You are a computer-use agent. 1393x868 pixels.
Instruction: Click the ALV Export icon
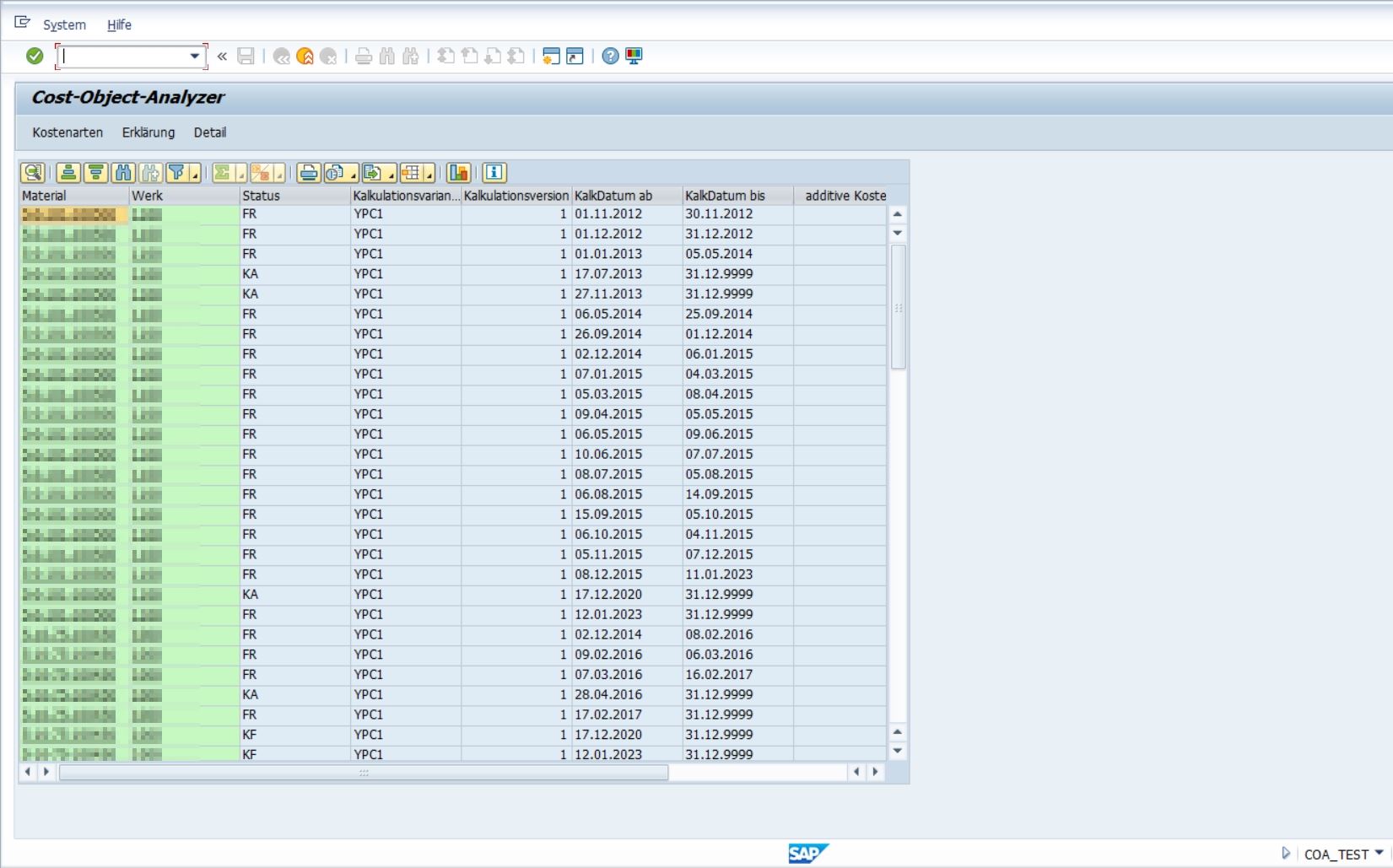tap(372, 173)
